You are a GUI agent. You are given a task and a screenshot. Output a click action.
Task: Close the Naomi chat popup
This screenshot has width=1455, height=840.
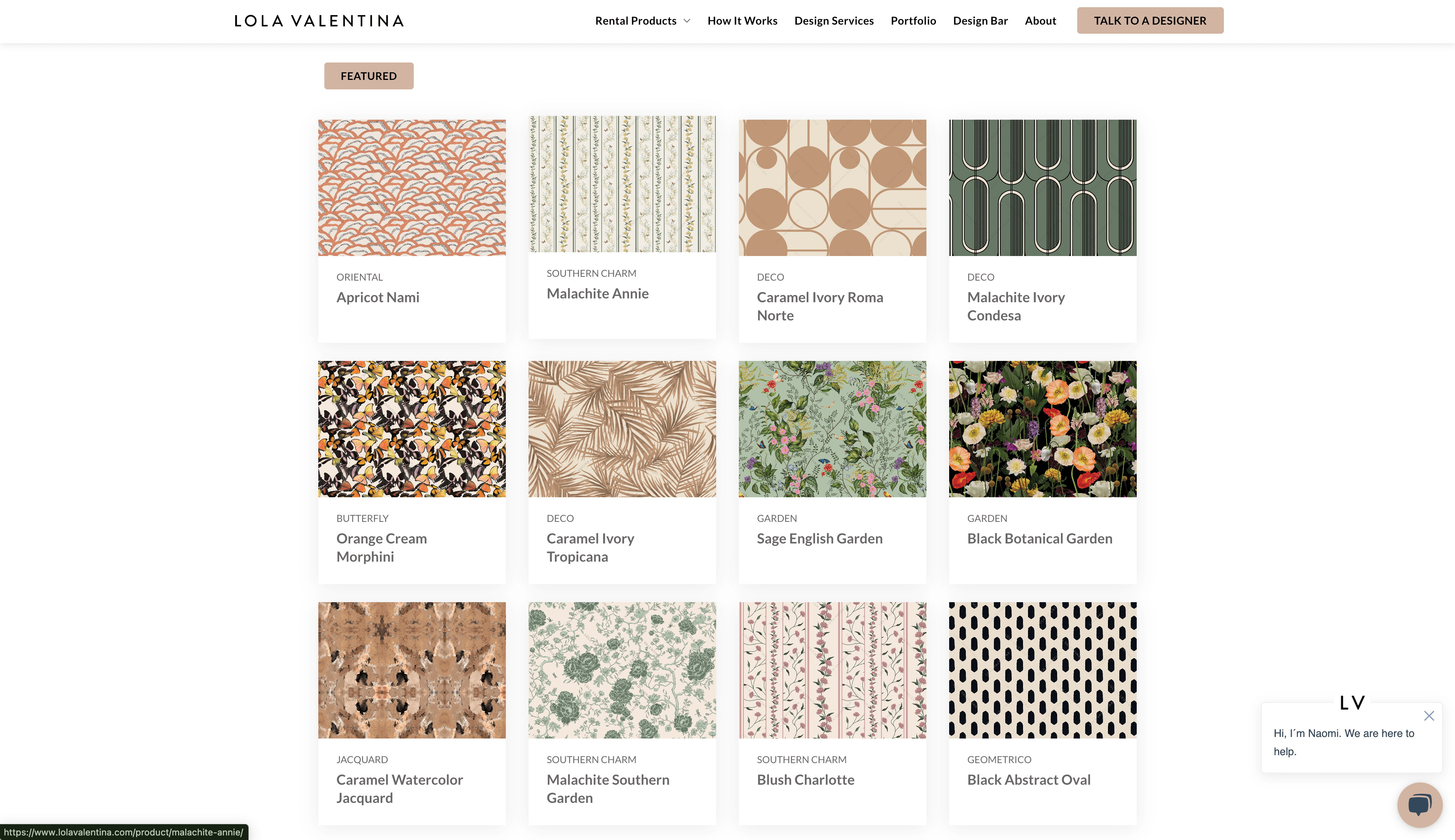pyautogui.click(x=1428, y=715)
